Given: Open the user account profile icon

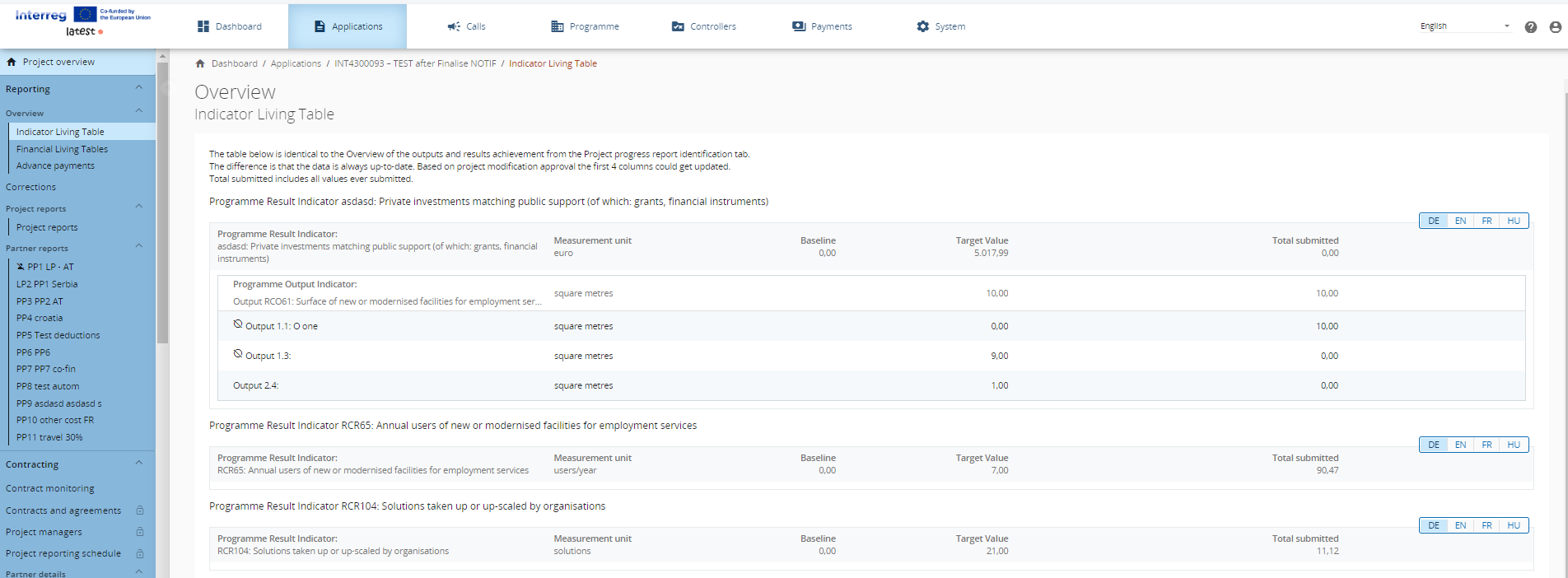Looking at the screenshot, I should coord(1555,27).
